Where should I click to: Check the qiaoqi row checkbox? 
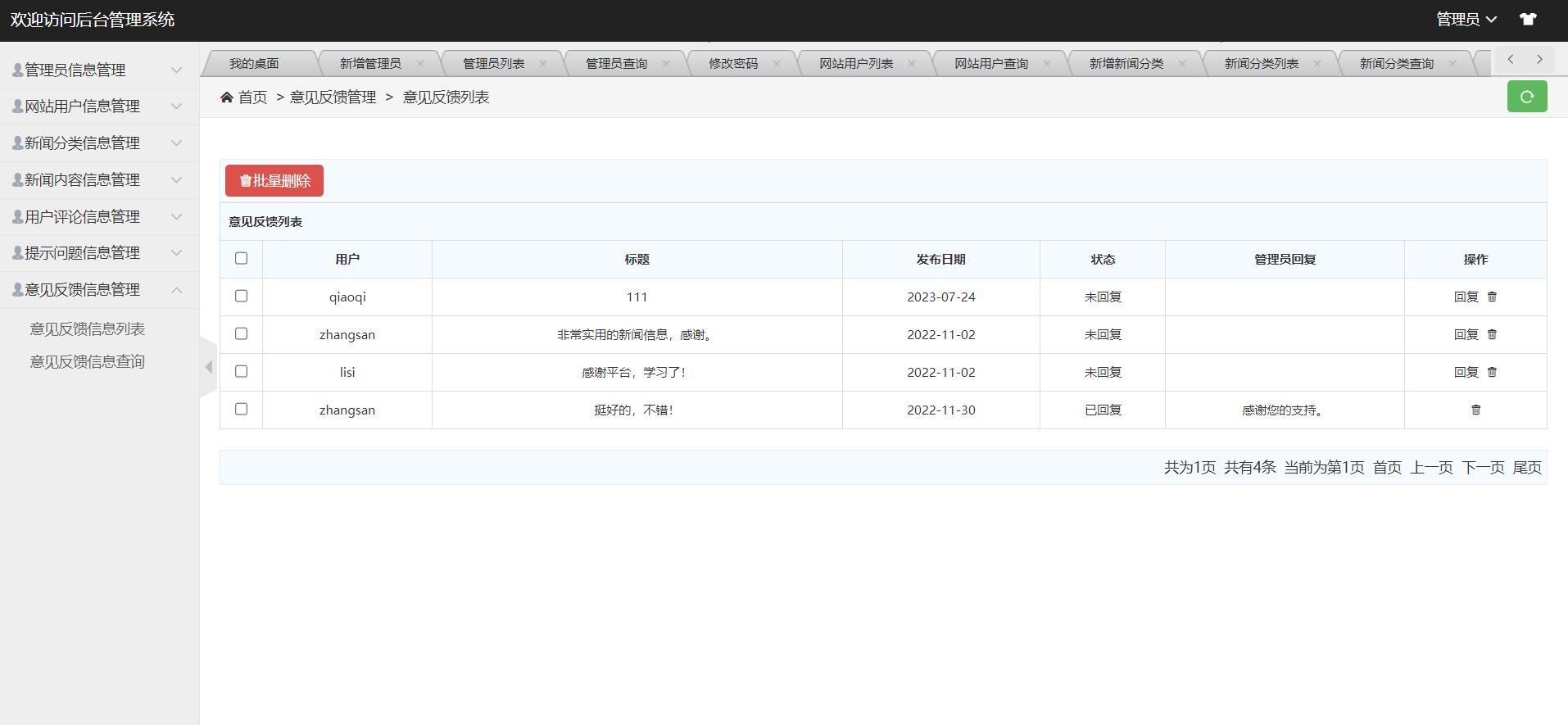point(241,296)
